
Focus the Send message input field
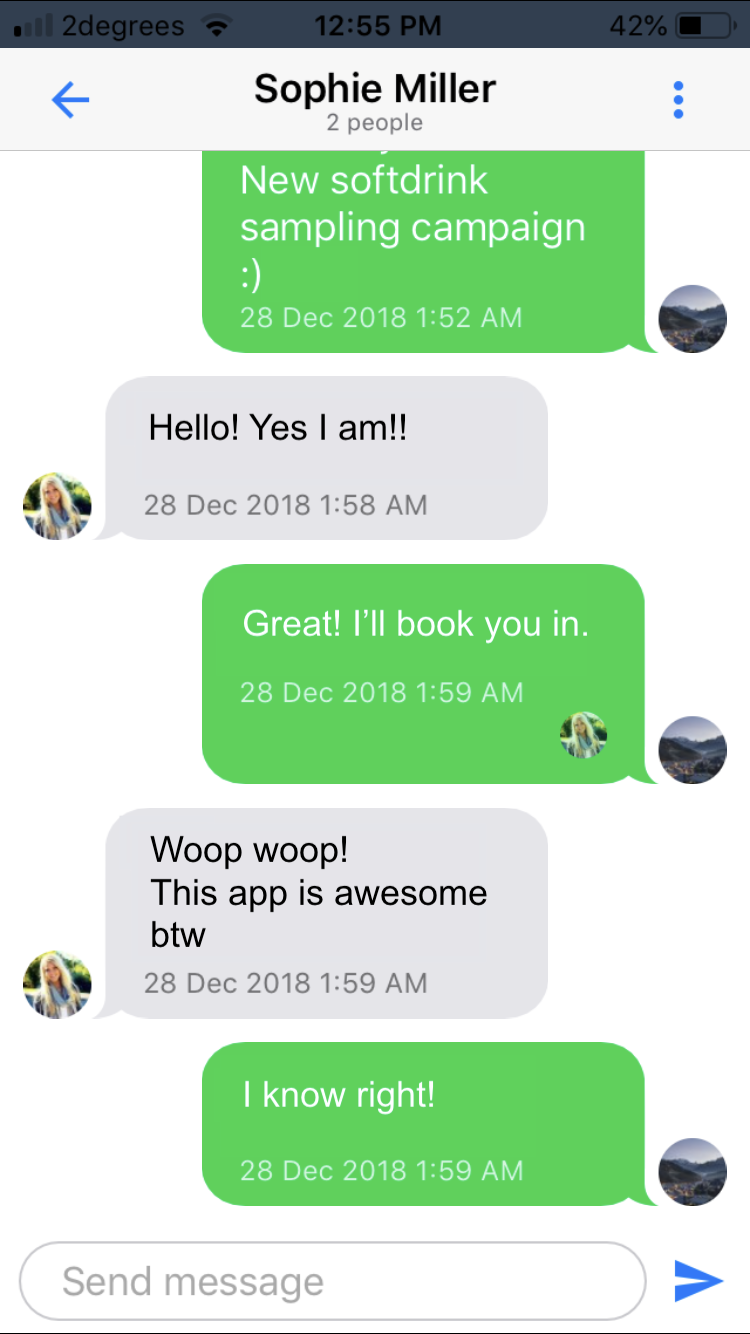pyautogui.click(x=332, y=1281)
